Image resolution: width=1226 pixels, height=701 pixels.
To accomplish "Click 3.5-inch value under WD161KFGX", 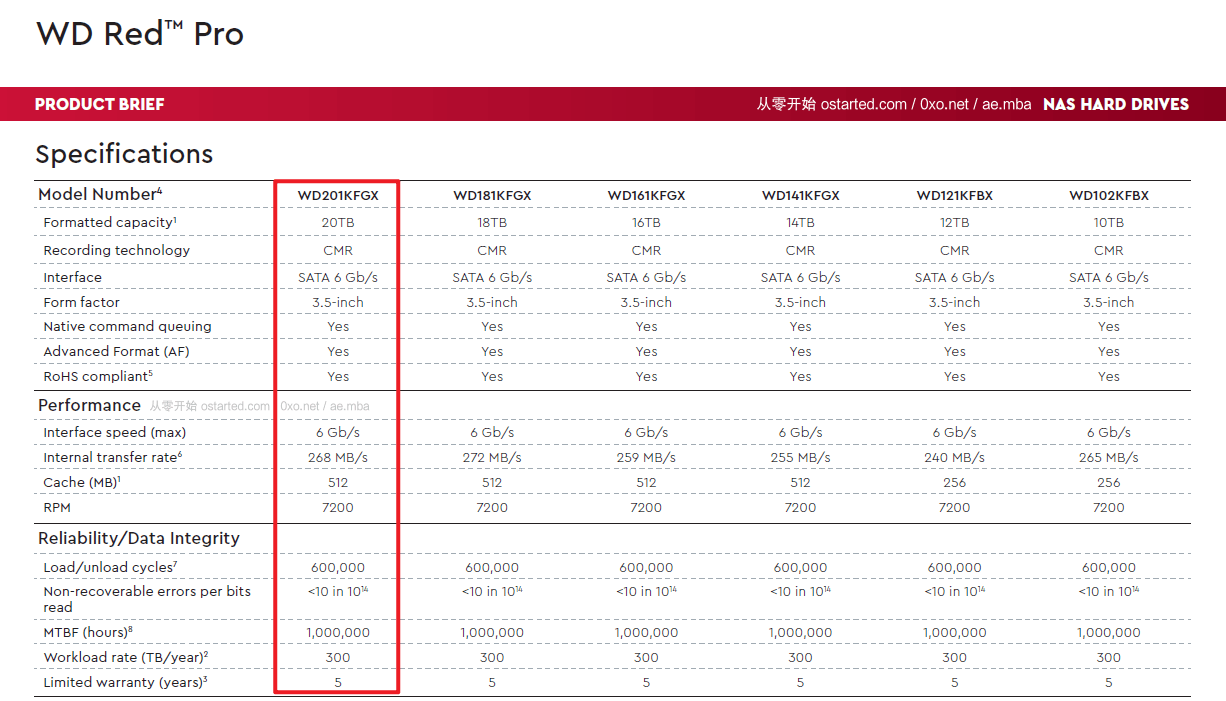I will pos(646,302).
